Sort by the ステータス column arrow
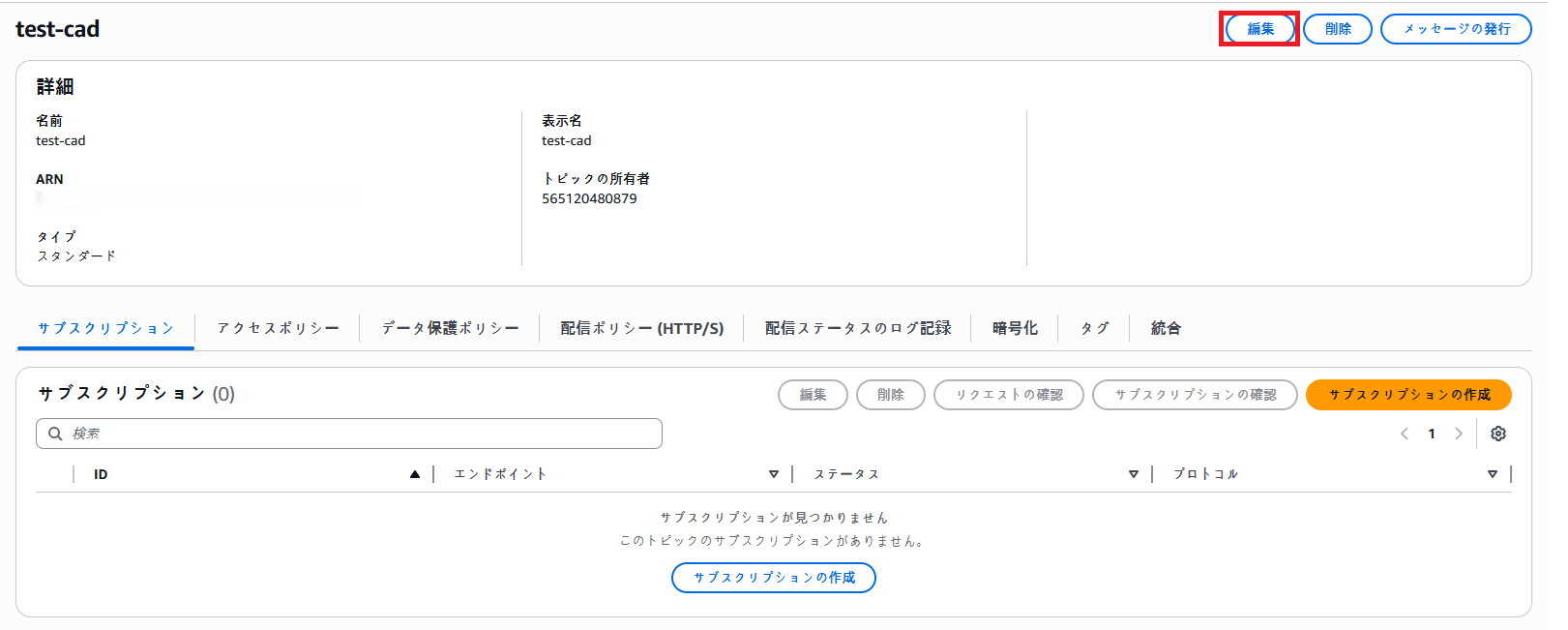Image resolution: width=1568 pixels, height=630 pixels. click(1134, 474)
